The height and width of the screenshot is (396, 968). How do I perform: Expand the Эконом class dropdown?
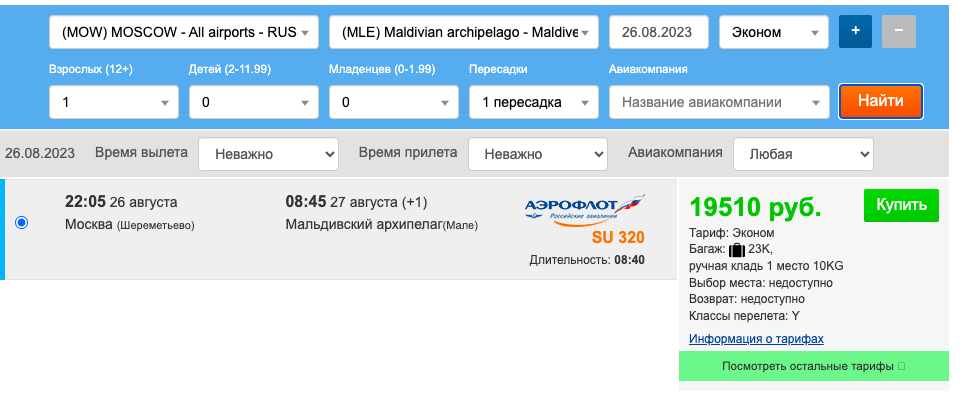pyautogui.click(x=774, y=32)
